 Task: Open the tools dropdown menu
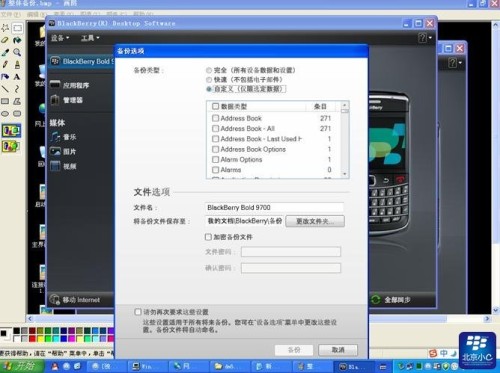tap(90, 38)
